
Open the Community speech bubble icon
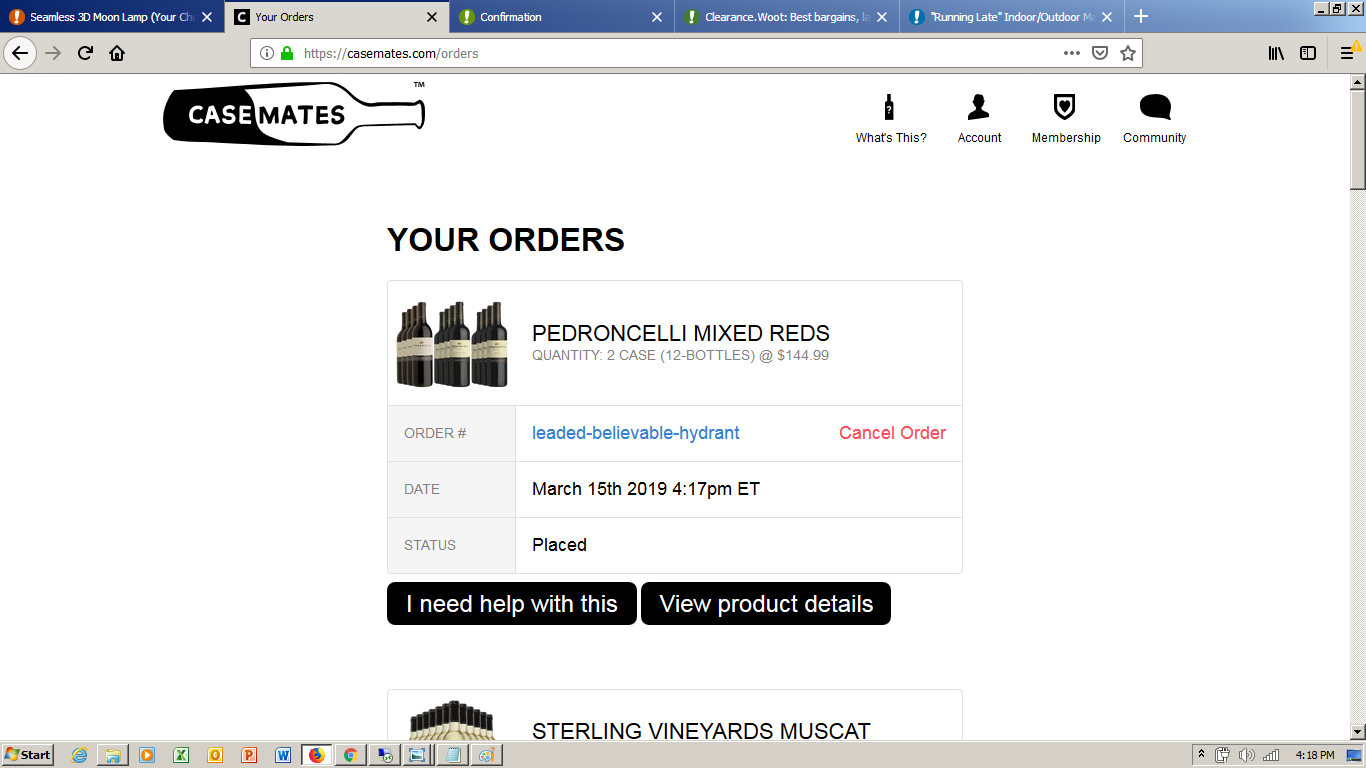point(1155,107)
